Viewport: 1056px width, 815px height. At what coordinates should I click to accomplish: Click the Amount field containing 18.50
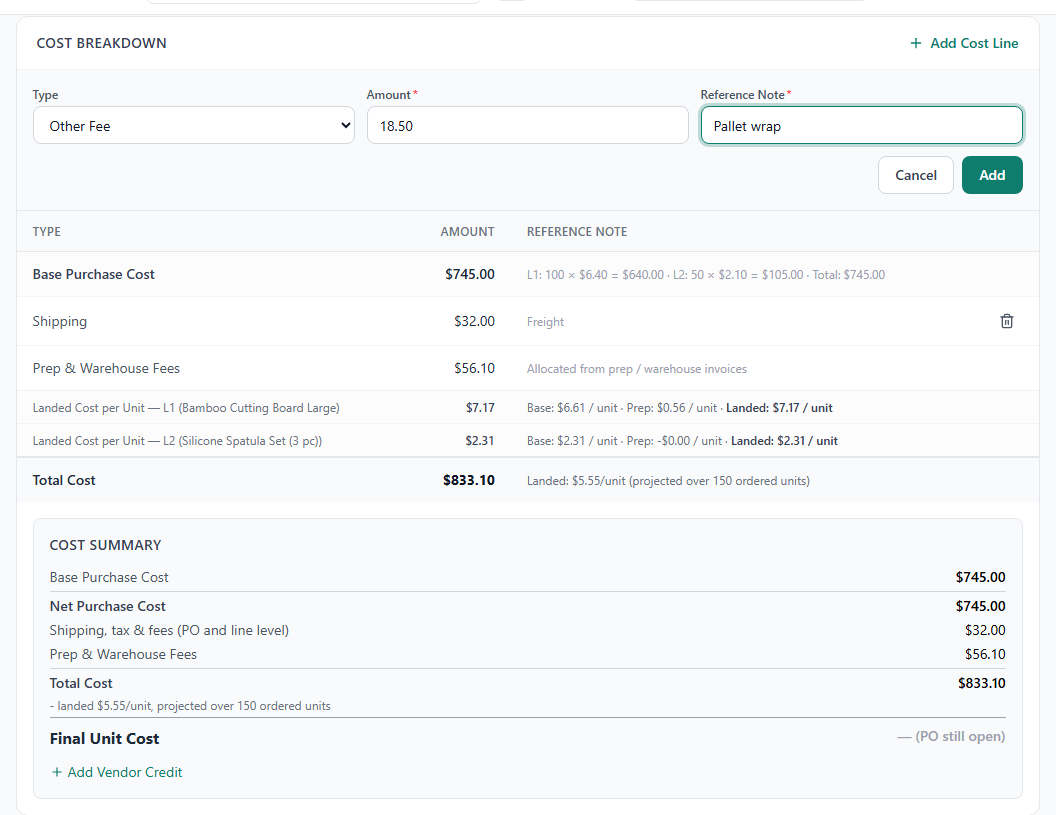click(x=527, y=125)
